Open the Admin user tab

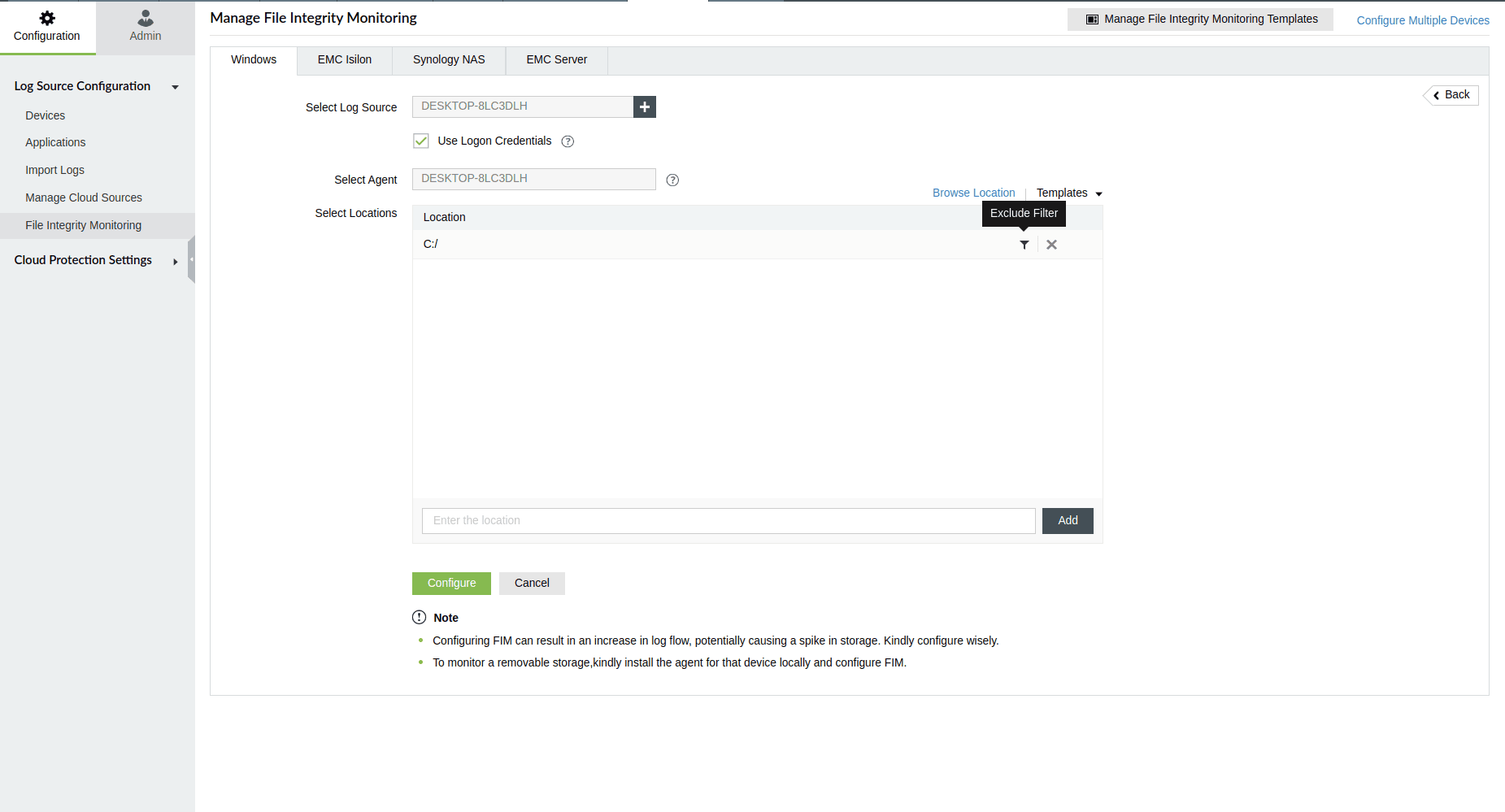point(146,27)
